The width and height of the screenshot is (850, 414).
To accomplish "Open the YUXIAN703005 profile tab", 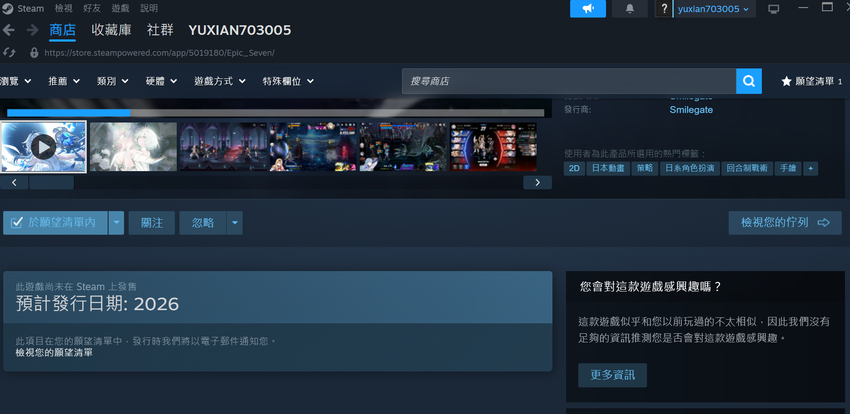I will pos(240,30).
